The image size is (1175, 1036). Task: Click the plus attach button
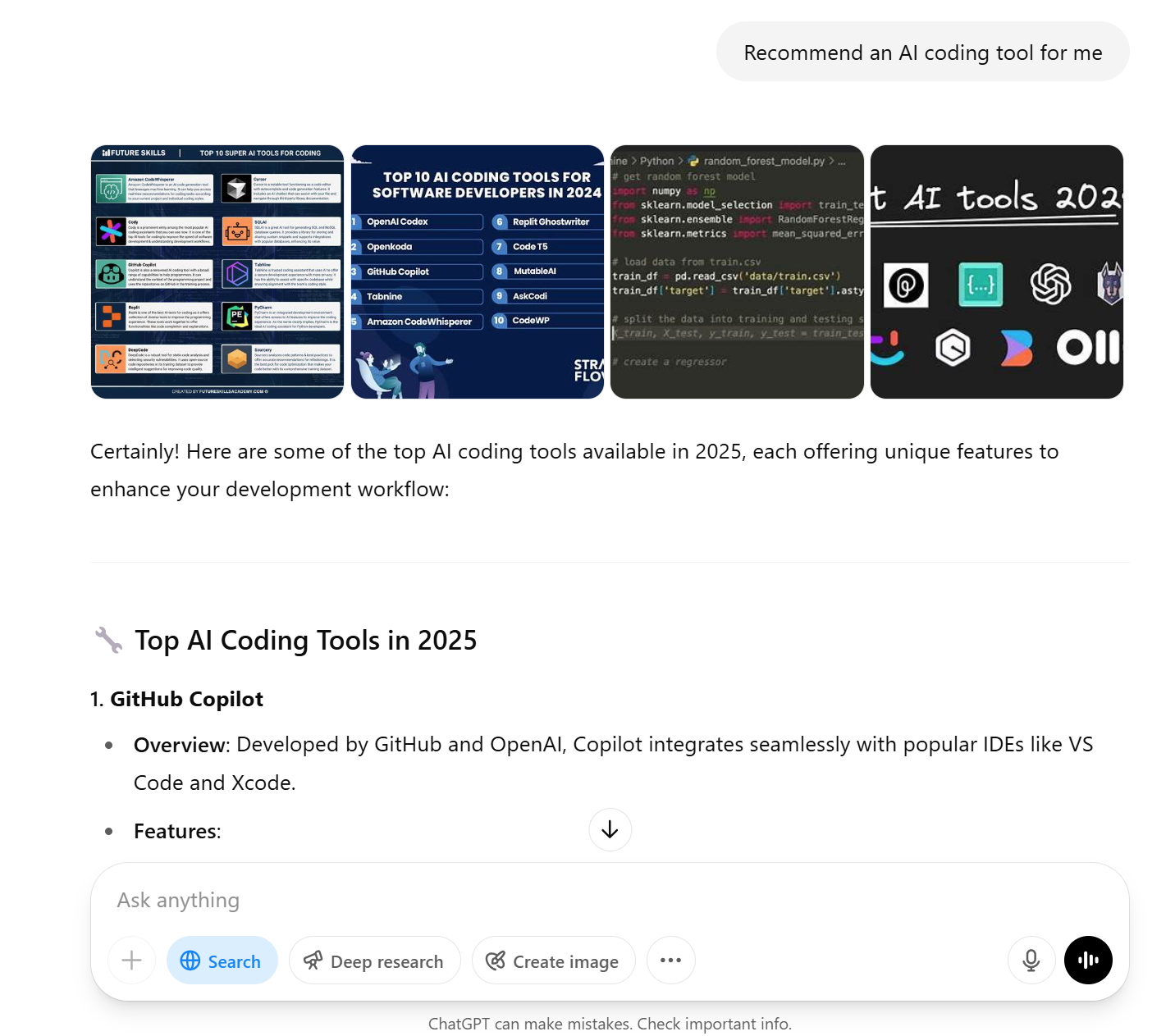(x=131, y=960)
